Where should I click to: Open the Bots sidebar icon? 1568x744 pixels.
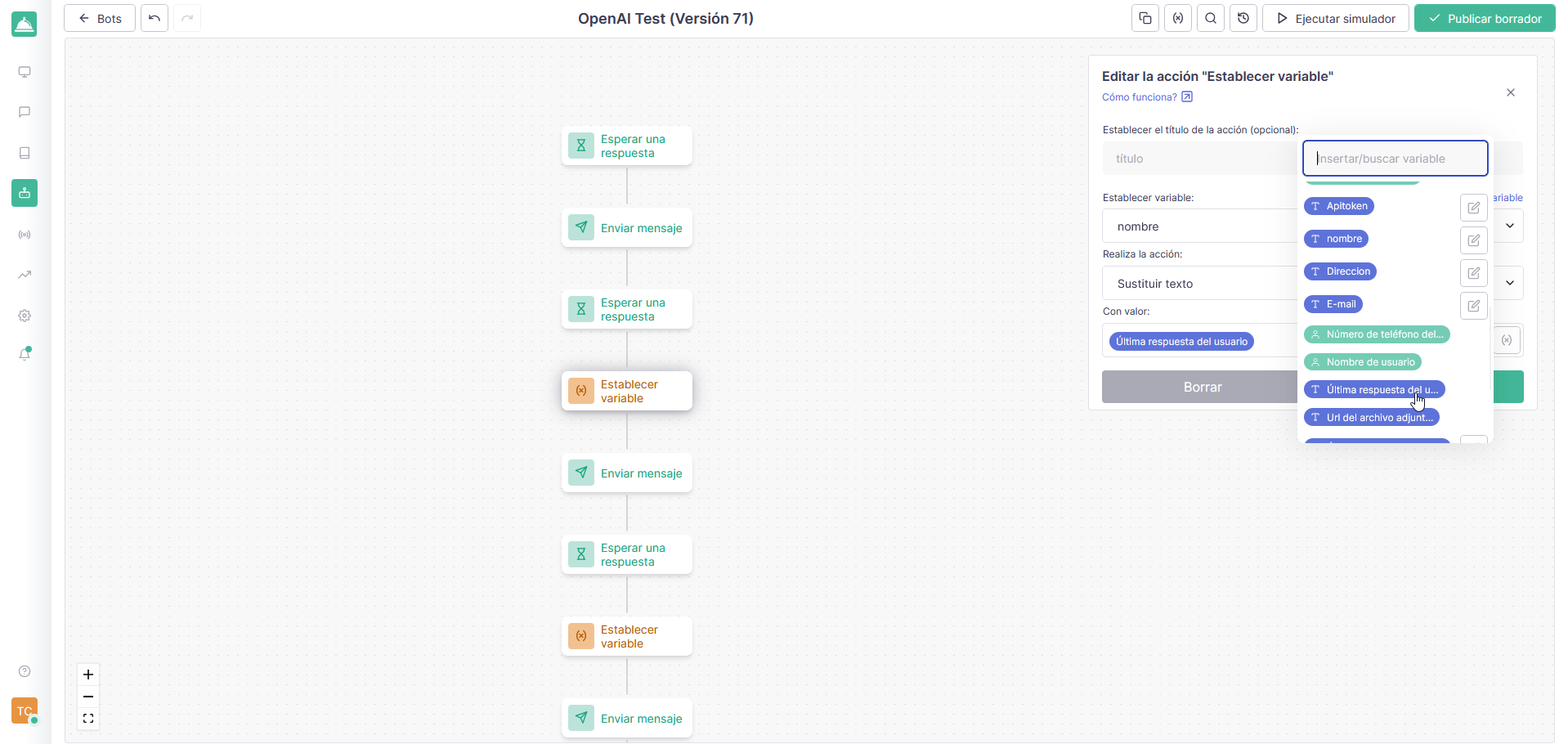point(25,193)
